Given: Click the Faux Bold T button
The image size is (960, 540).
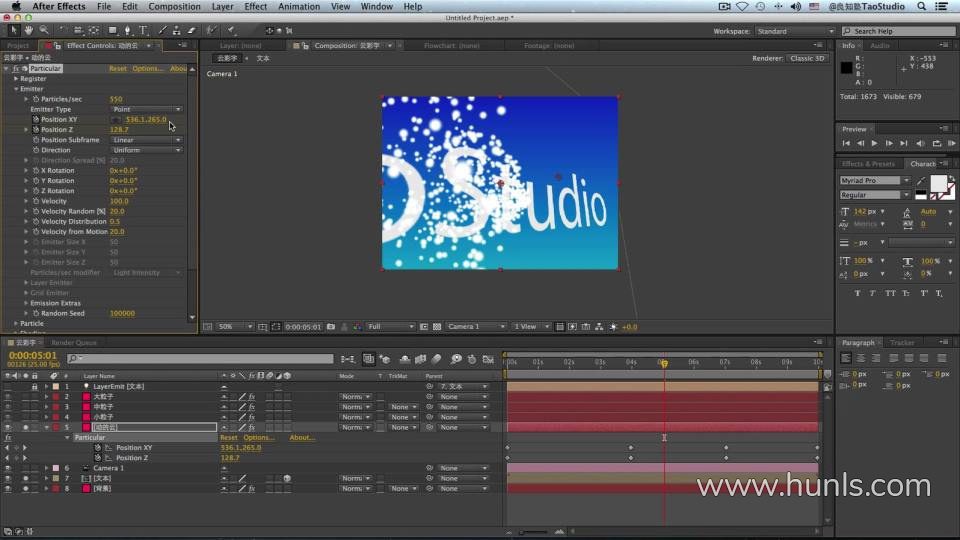Looking at the screenshot, I should pyautogui.click(x=857, y=293).
